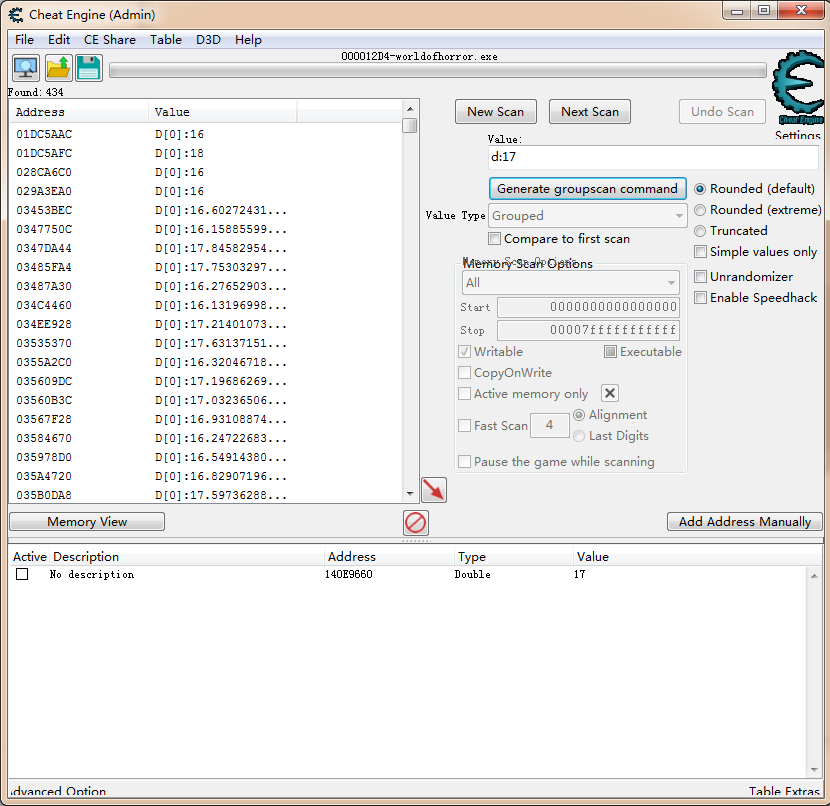This screenshot has width=830, height=806.
Task: Click the Memory View button
Action: pyautogui.click(x=87, y=522)
